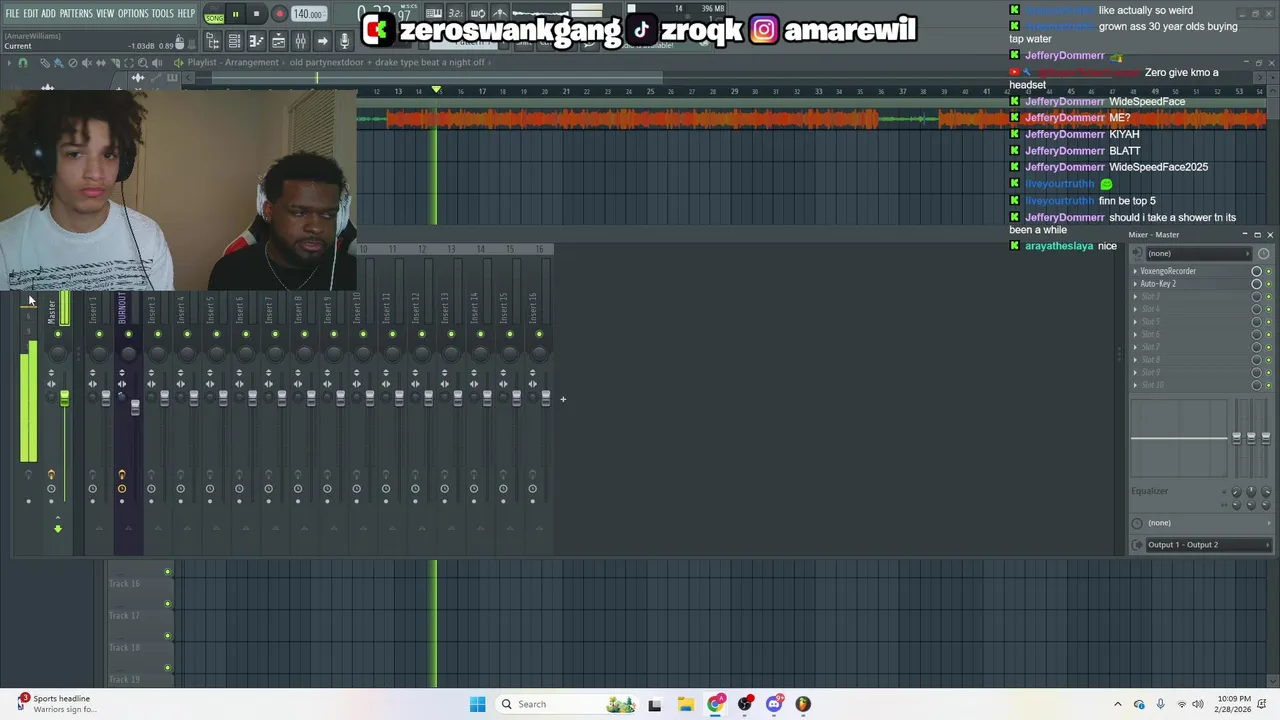Toggle the VoxengoRecorder effect enable light
Viewport: 1280px width, 720px height.
tap(1269, 271)
